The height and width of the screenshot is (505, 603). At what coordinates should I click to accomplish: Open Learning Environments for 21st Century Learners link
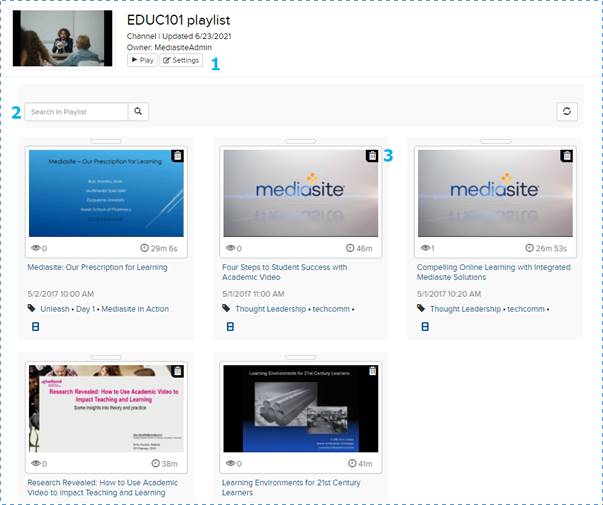coord(291,487)
